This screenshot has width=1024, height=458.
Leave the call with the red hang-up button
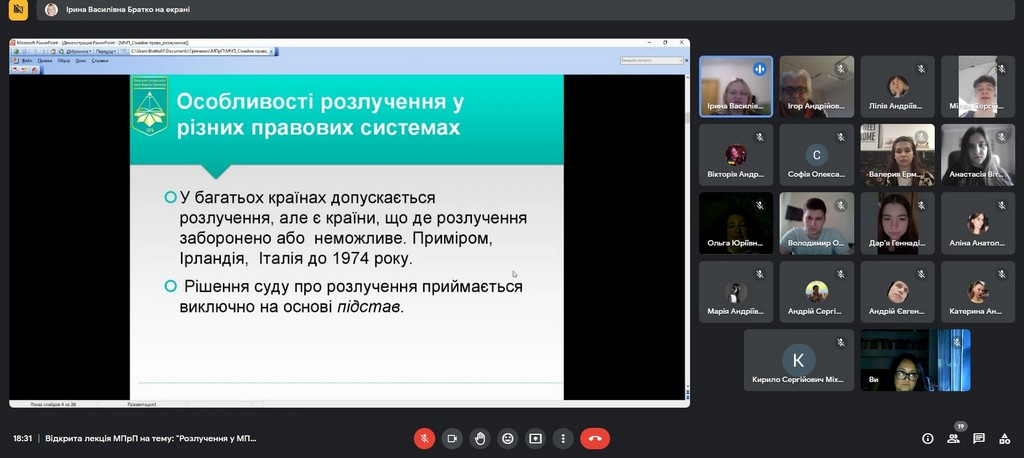pos(595,438)
